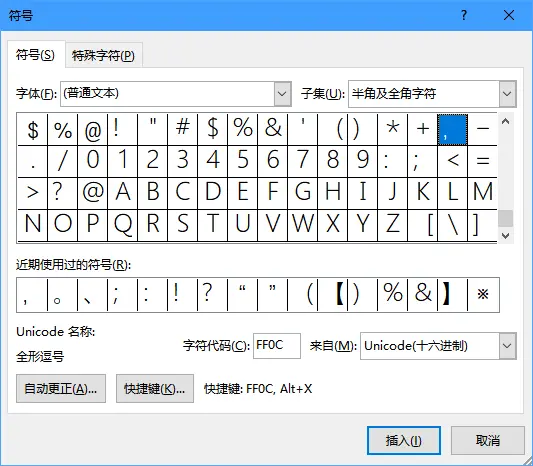The width and height of the screenshot is (533, 466).
Task: Pick the “ left quote from recent symbols
Action: 242,295
